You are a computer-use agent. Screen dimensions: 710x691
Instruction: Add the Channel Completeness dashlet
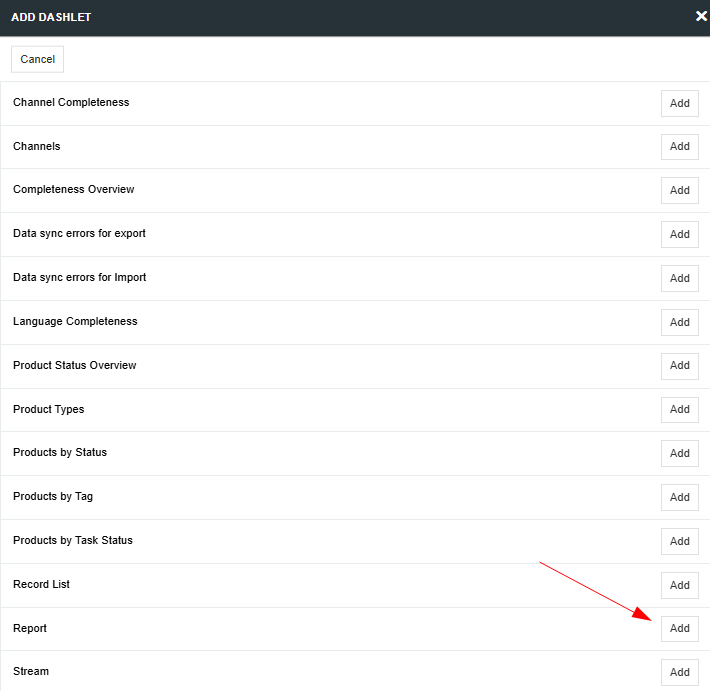pos(680,103)
